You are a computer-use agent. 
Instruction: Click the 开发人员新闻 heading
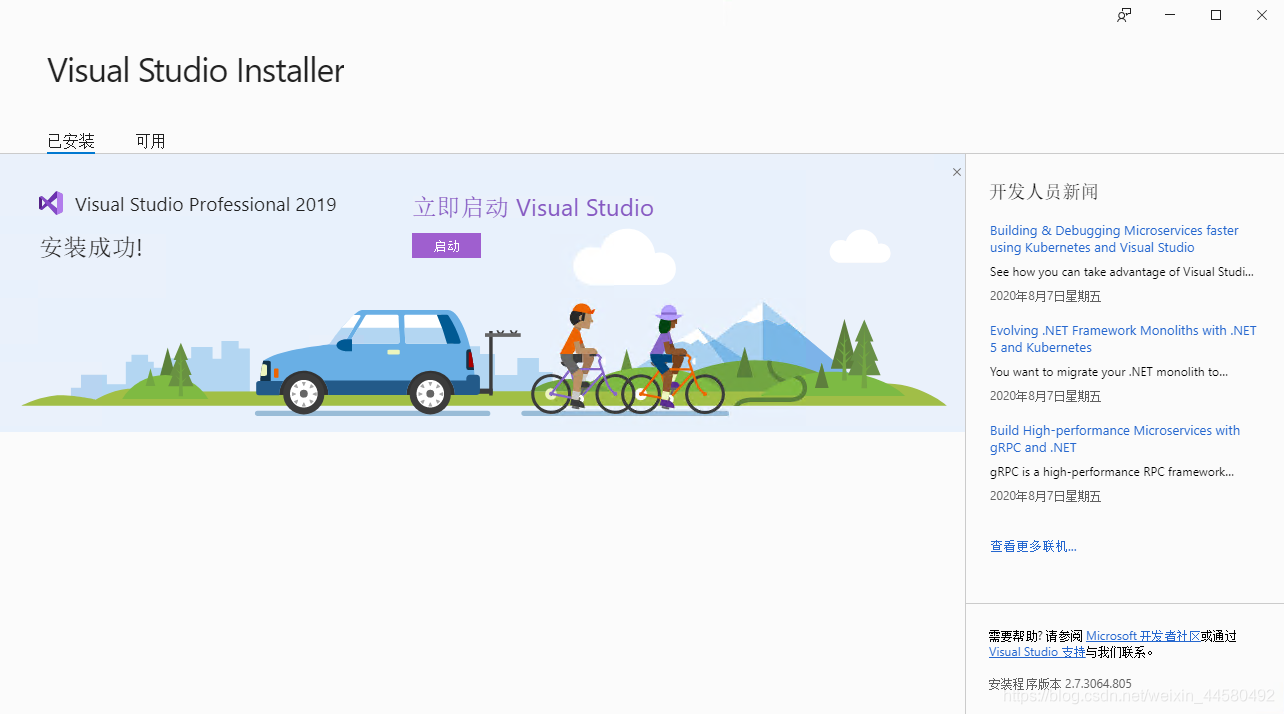[1044, 192]
